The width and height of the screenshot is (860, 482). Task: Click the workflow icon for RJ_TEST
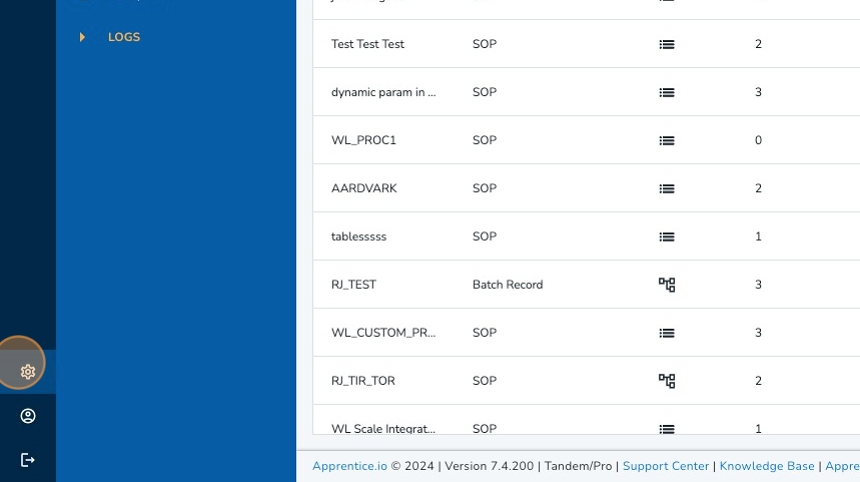pos(667,285)
